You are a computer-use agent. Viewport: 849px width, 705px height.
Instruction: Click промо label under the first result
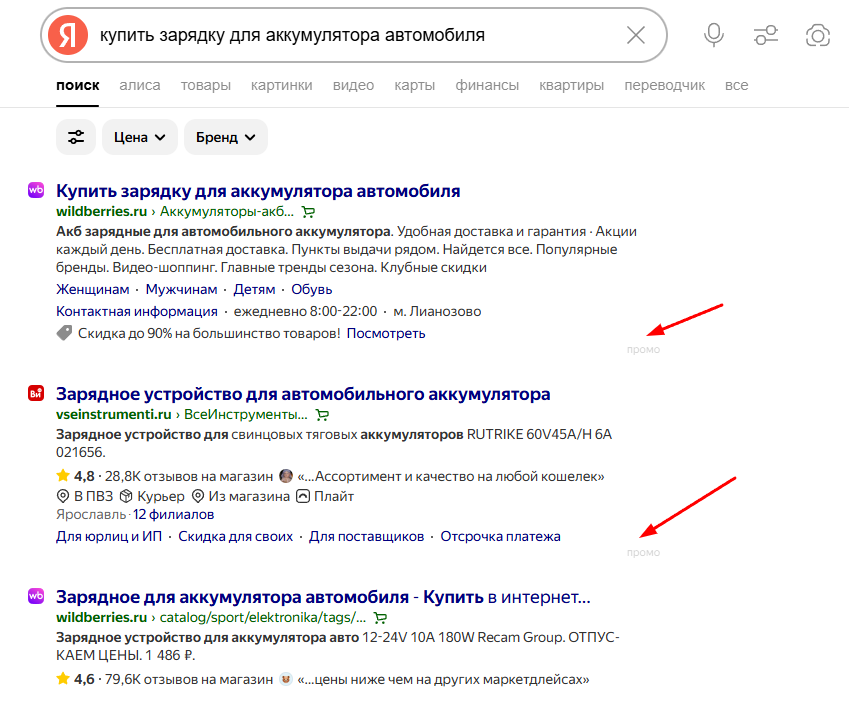tap(643, 350)
